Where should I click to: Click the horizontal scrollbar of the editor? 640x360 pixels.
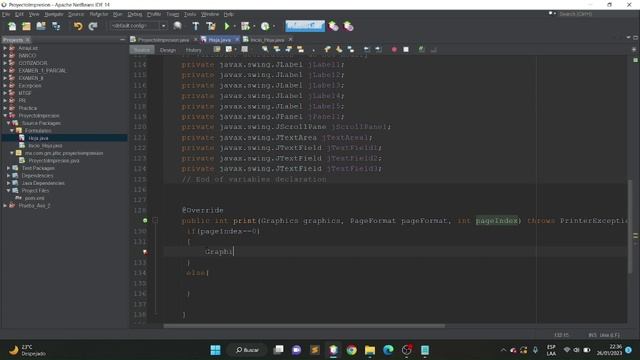pyautogui.click(x=304, y=326)
